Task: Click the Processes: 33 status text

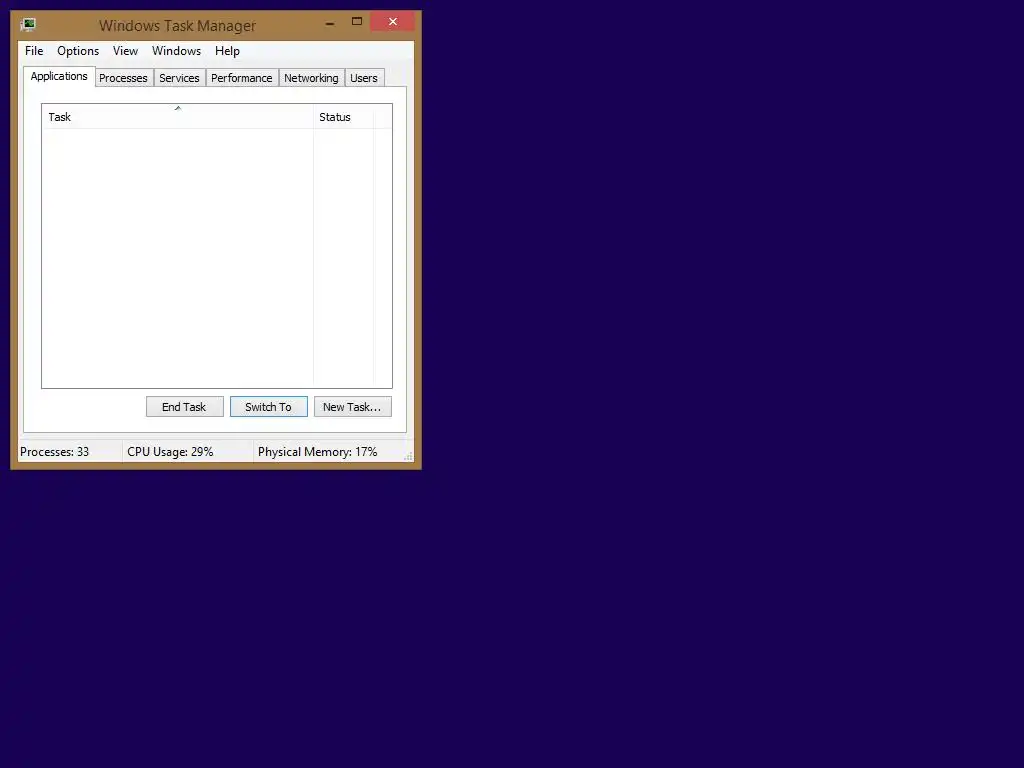Action: tap(55, 452)
